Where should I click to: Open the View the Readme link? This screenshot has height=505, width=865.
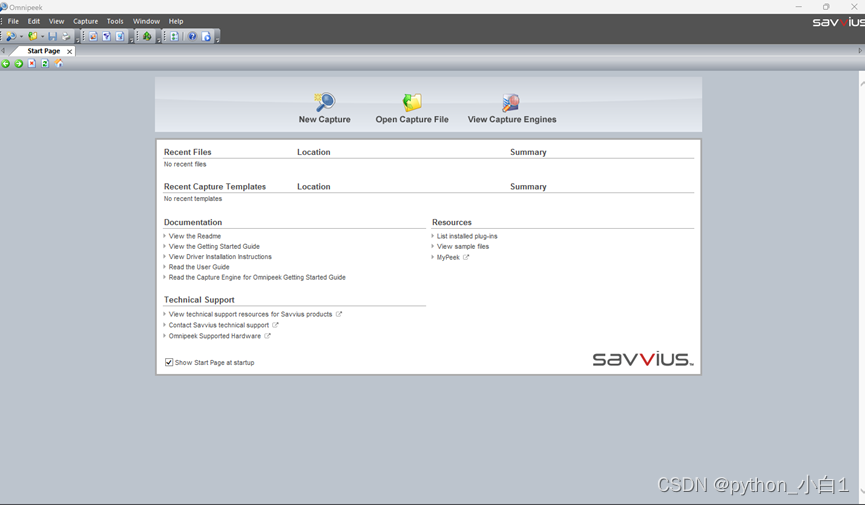(x=195, y=236)
